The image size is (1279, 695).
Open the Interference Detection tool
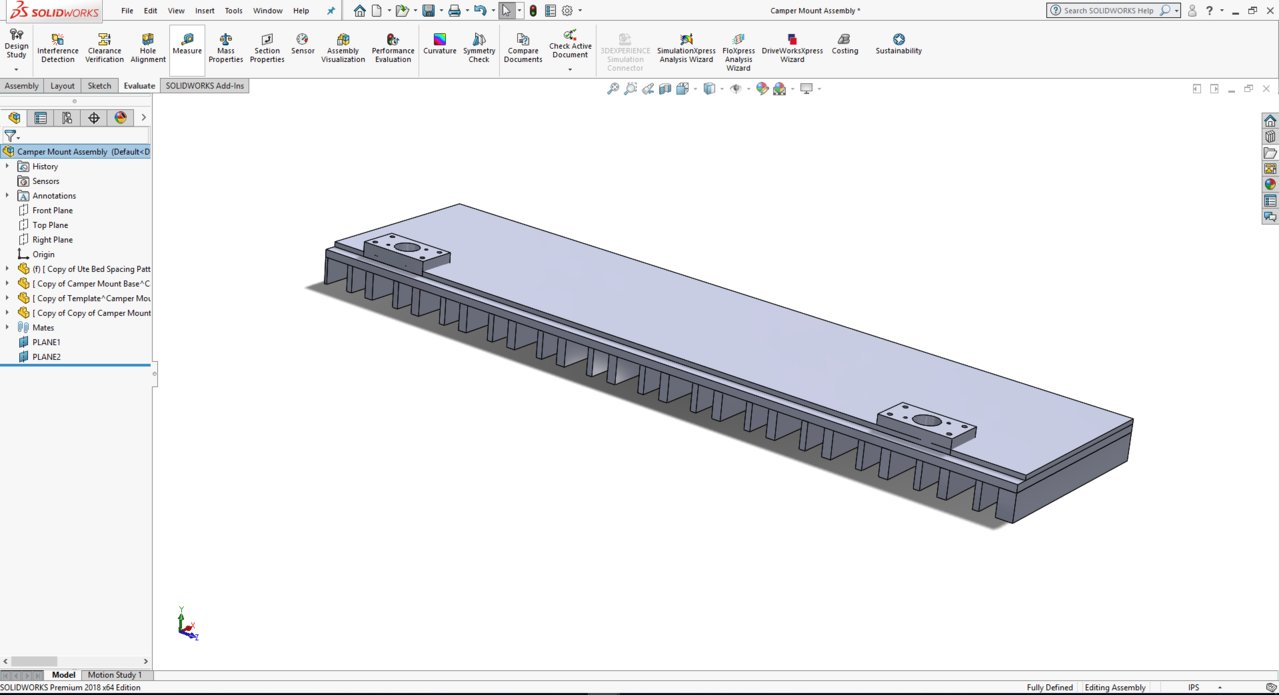click(x=58, y=50)
